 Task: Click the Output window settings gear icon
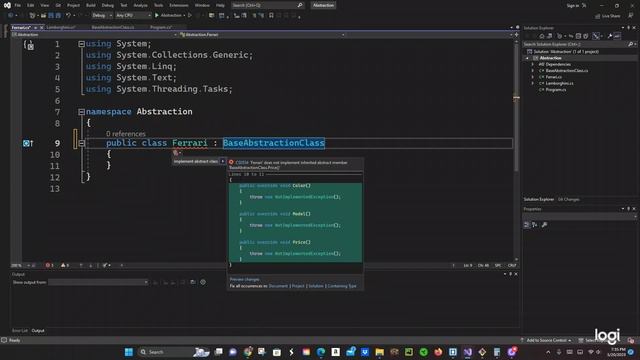pos(203,282)
